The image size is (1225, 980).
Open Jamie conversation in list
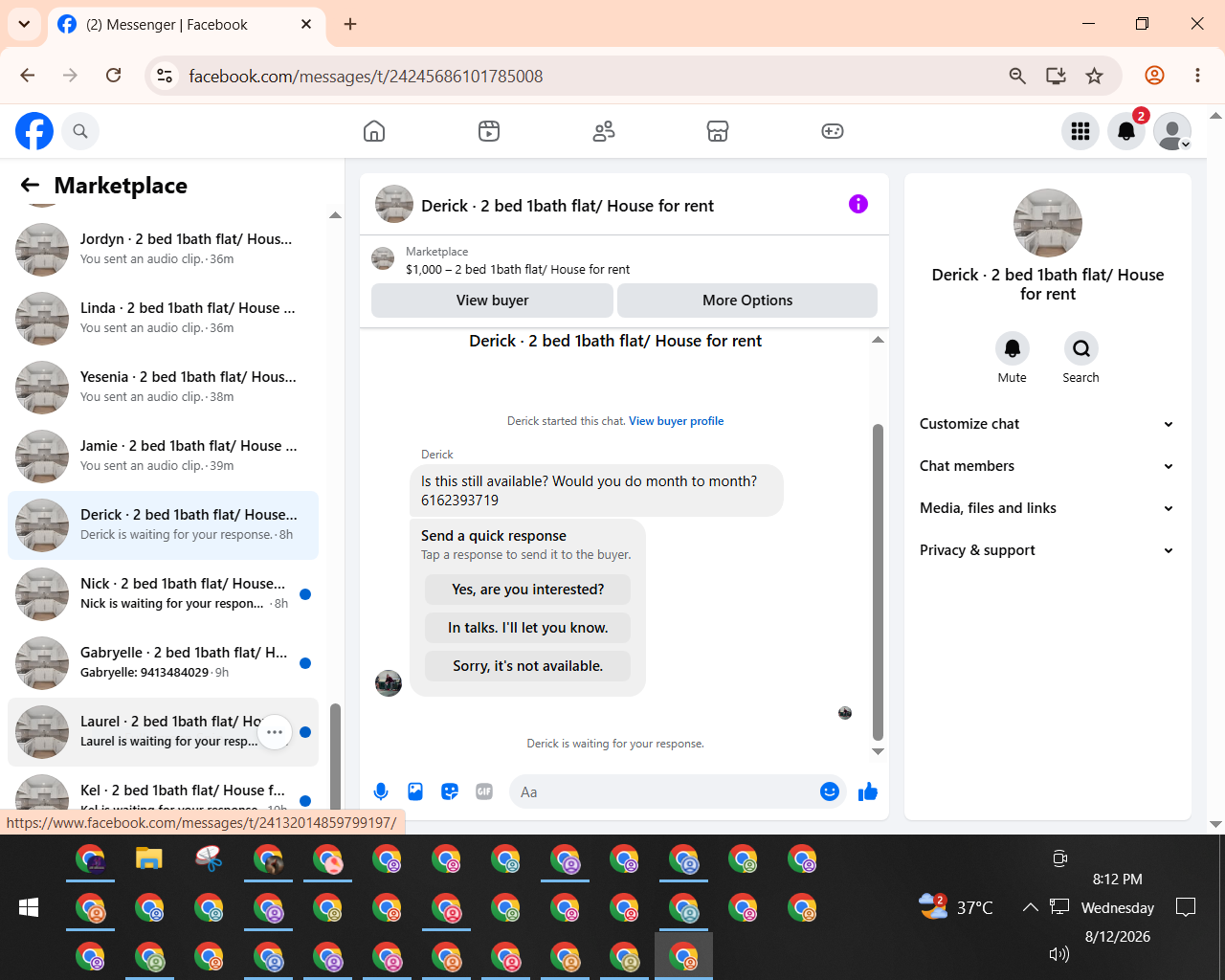[x=163, y=457]
